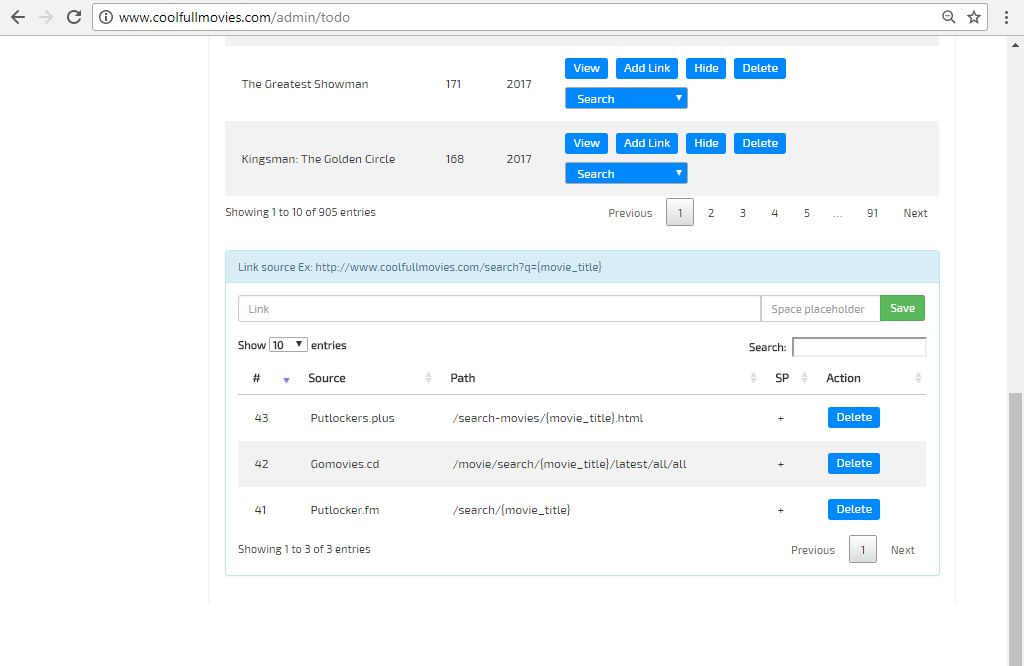
Task: Open Search dropdown for The Greatest Showman
Action: pos(626,98)
